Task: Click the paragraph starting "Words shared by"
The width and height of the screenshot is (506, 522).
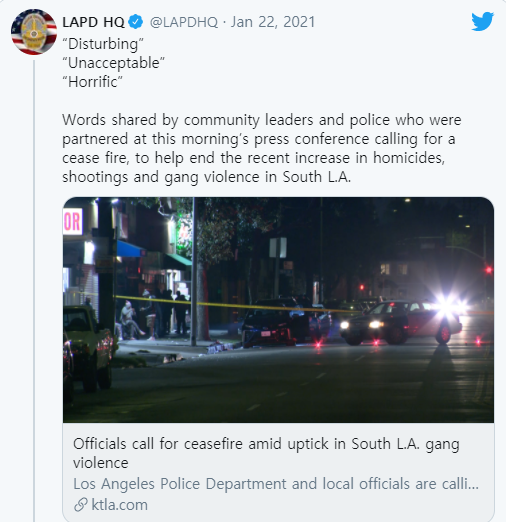Action: pyautogui.click(x=262, y=148)
